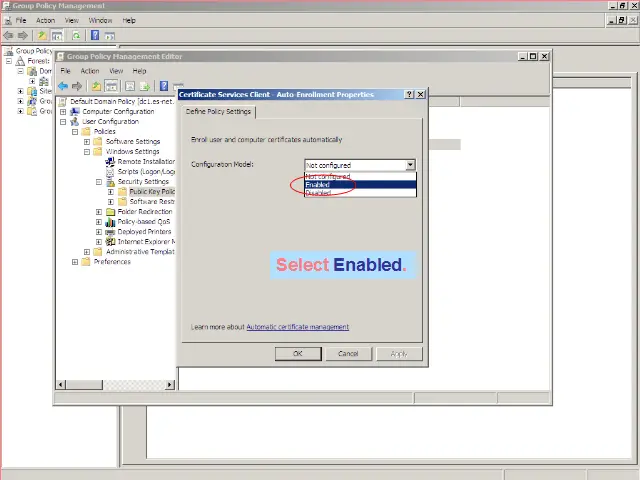The image size is (640, 480).
Task: Switch to the Define Policy Settings tab
Action: click(218, 112)
